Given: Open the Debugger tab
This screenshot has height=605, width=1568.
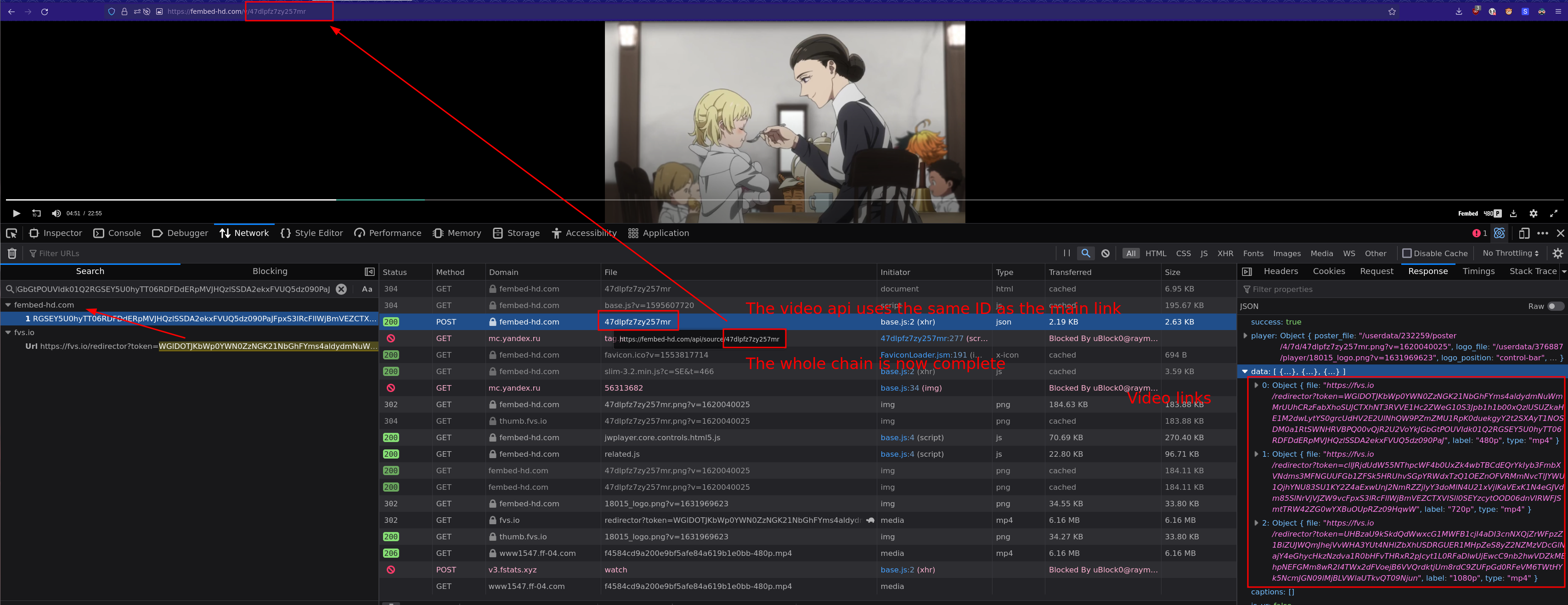Looking at the screenshot, I should (x=180, y=233).
